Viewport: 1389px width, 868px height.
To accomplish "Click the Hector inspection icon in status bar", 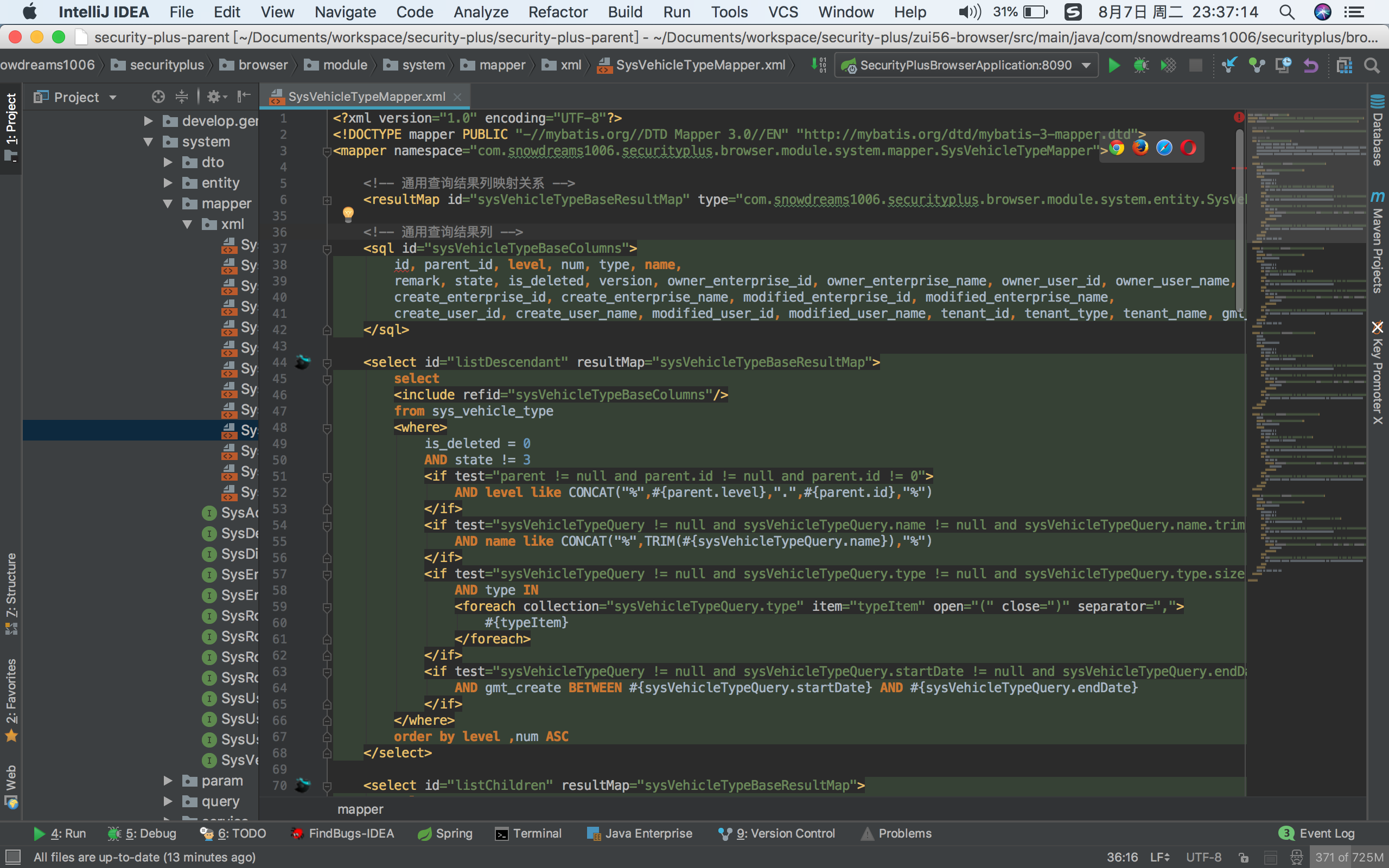I will tap(1297, 857).
